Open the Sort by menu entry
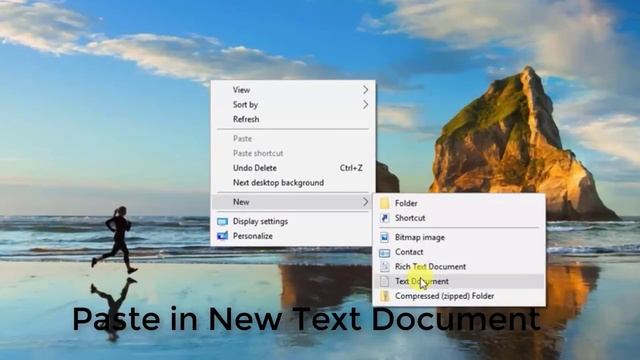The width and height of the screenshot is (640, 360). (293, 104)
